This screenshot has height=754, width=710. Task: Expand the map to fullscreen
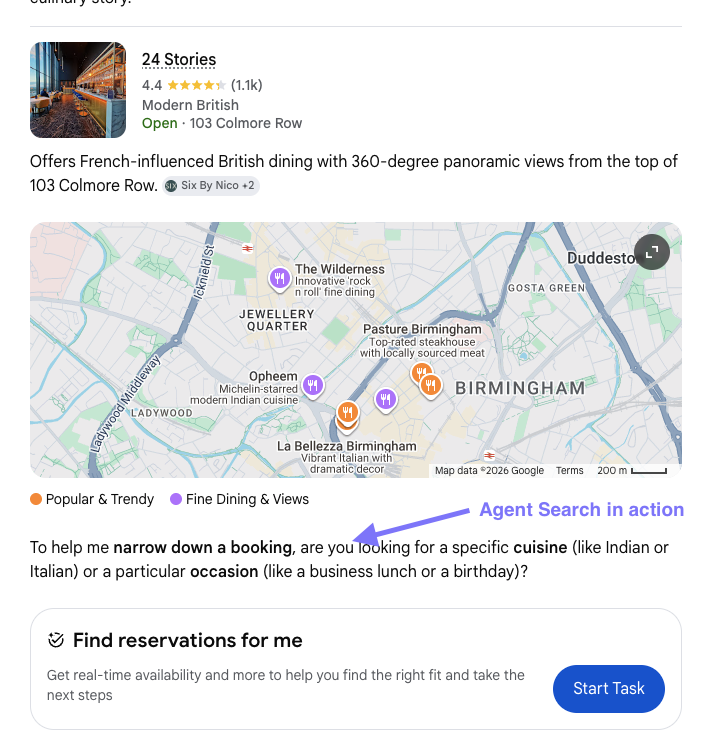click(652, 253)
